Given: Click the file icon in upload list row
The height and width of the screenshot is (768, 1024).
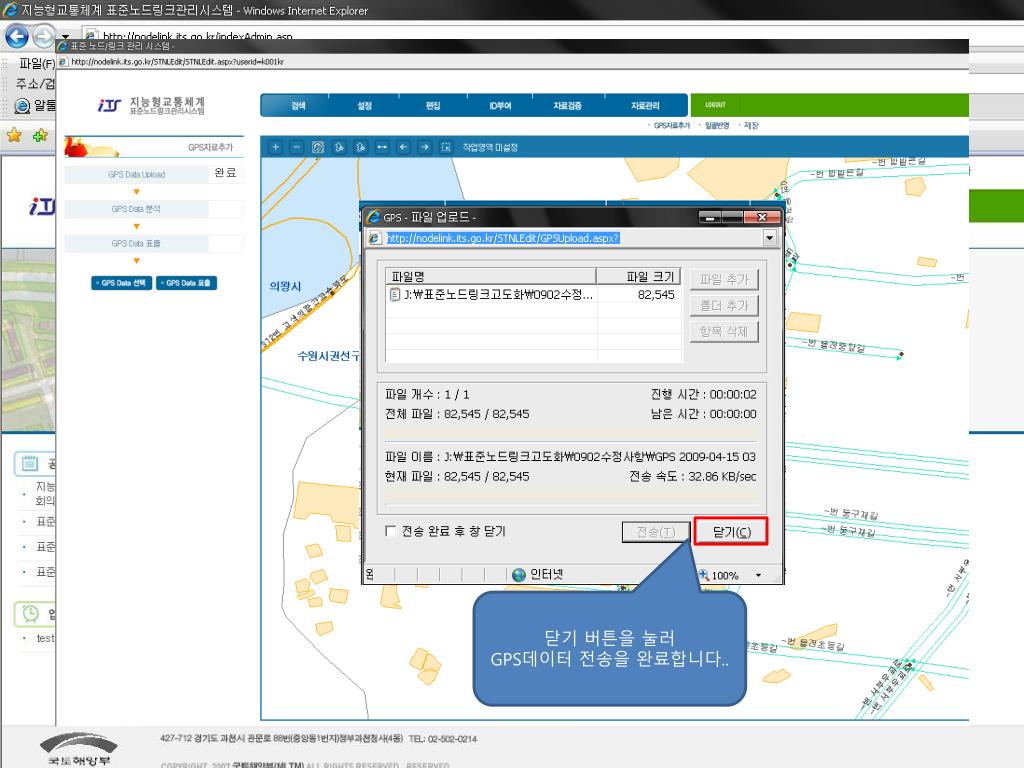Looking at the screenshot, I should point(394,295).
